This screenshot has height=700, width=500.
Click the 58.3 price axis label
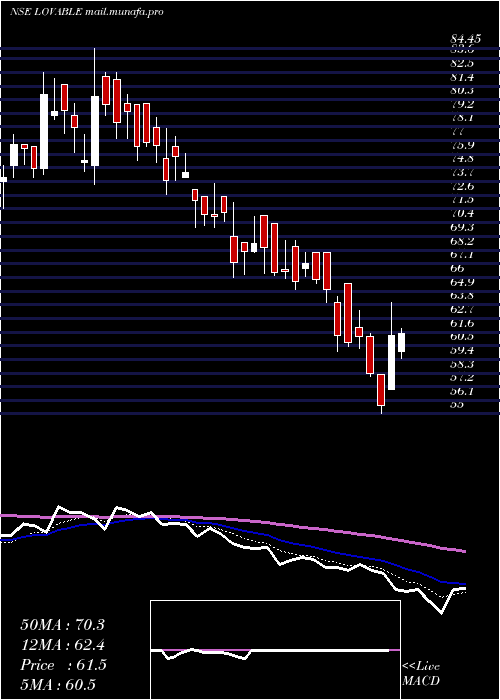click(x=462, y=364)
